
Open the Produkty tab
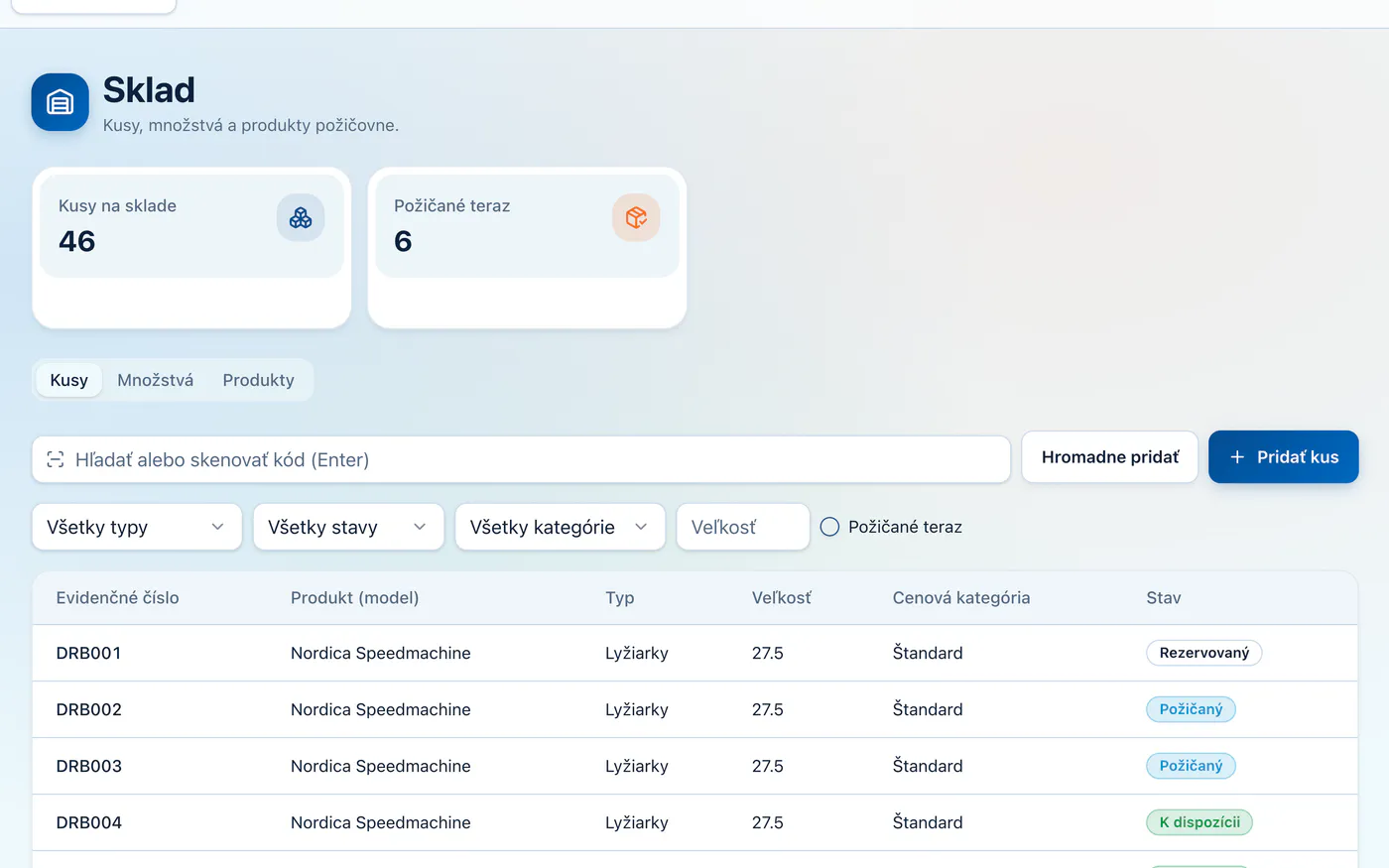click(x=259, y=380)
